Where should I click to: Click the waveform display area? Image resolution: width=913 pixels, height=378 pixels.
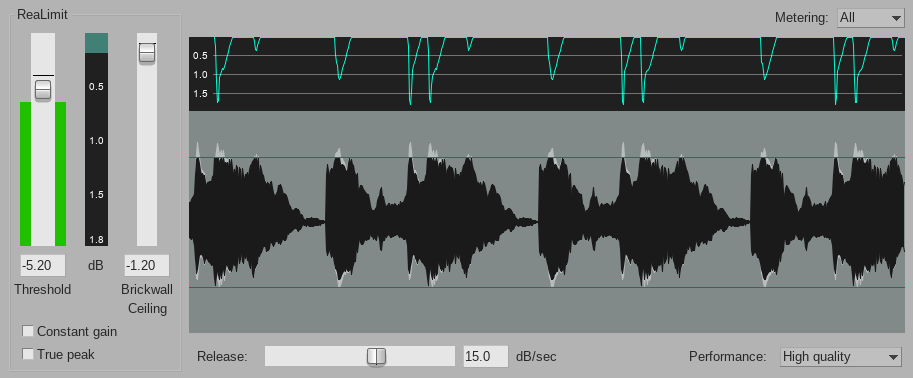[x=547, y=222]
